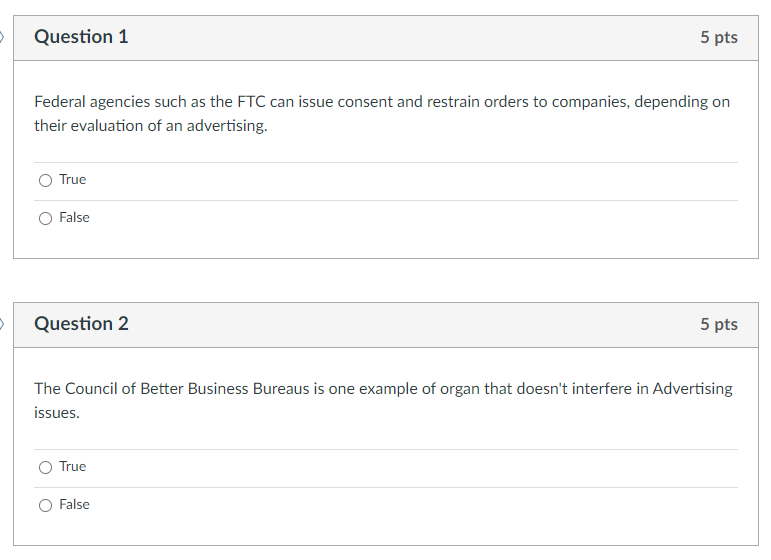Click the 'Question 1' heading
Viewport: 771px width, 560px height.
pyautogui.click(x=81, y=37)
